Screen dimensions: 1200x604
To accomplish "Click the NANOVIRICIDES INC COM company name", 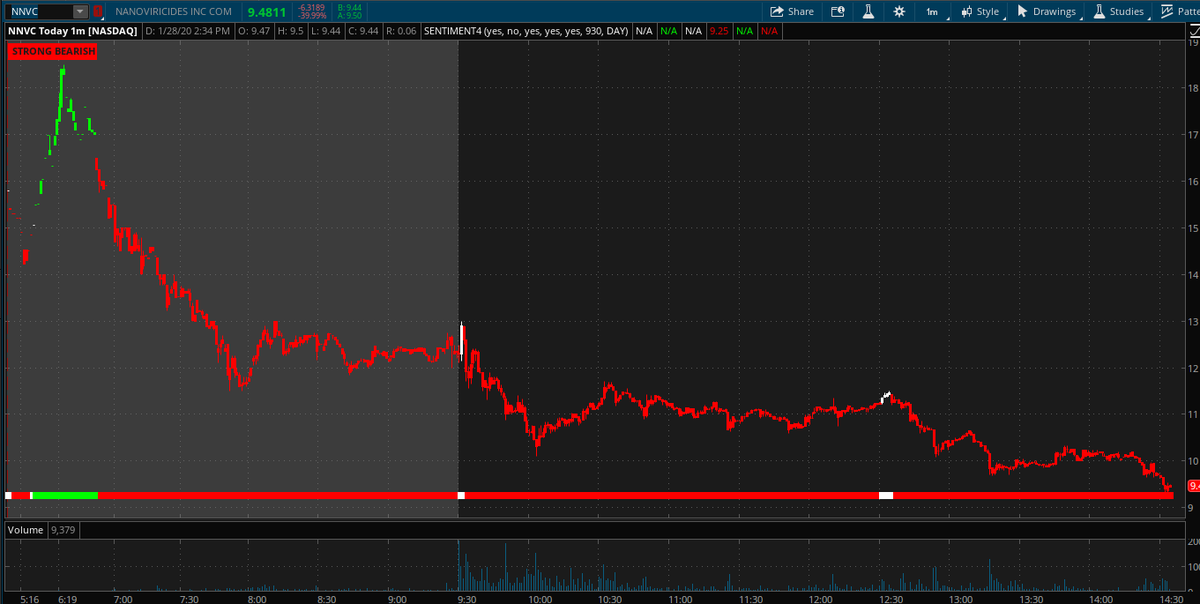I will (174, 11).
